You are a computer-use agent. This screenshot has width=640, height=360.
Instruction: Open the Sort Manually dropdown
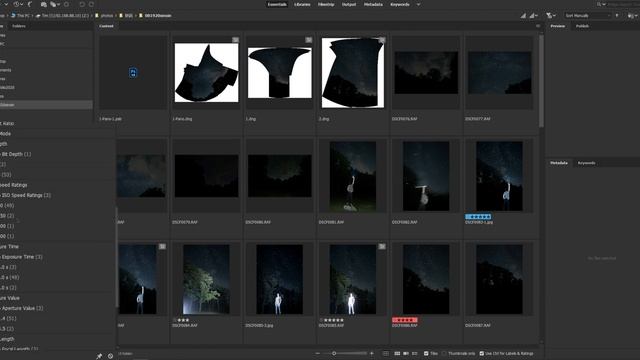click(587, 16)
